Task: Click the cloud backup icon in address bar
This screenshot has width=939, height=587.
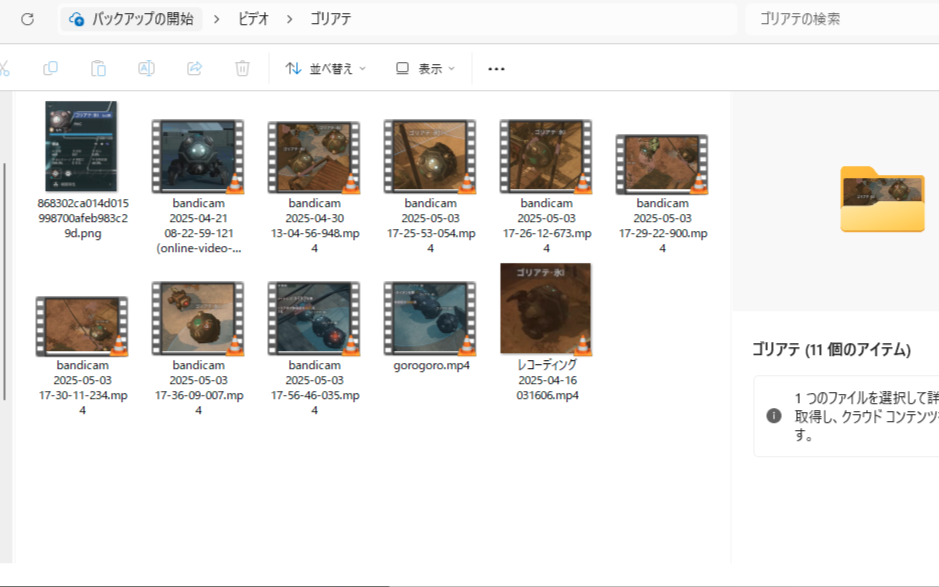Action: (x=76, y=19)
